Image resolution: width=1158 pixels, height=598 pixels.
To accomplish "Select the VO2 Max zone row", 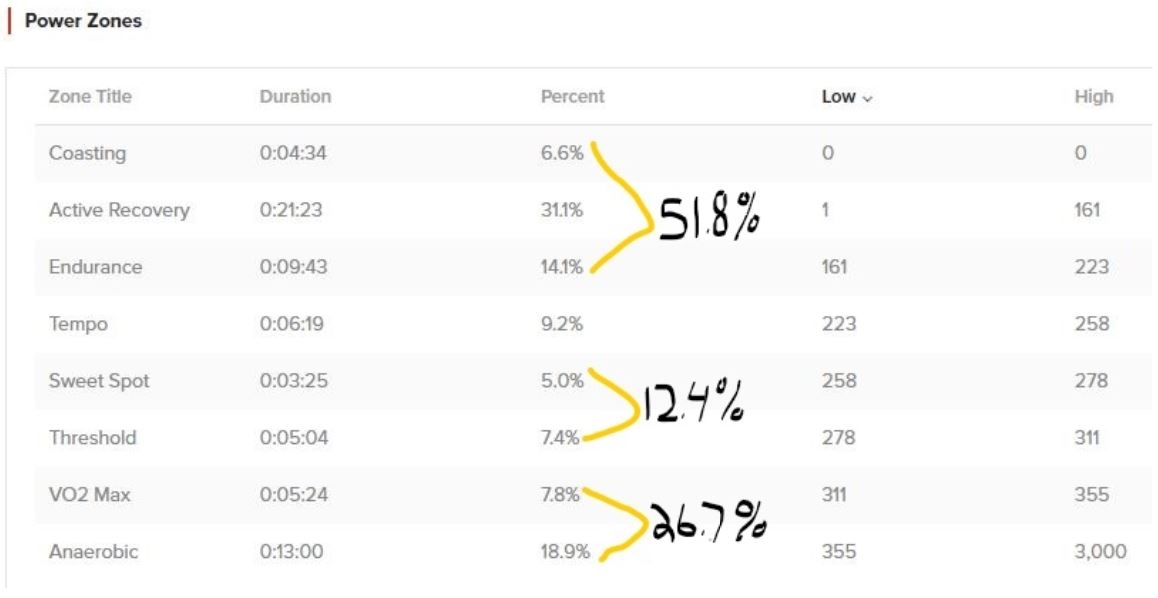I will click(x=89, y=495).
